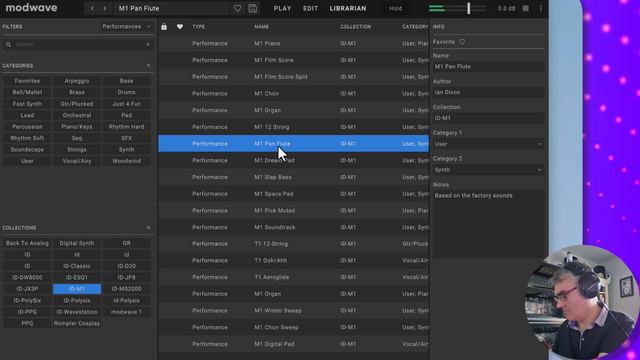Switch to EDIT tab
Screen dimensions: 640x360
coord(310,8)
